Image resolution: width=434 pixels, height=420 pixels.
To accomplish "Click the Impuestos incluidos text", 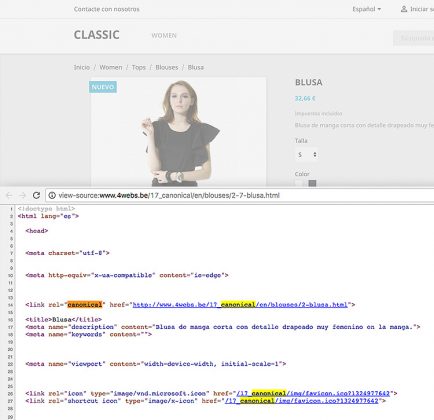I will coord(318,114).
